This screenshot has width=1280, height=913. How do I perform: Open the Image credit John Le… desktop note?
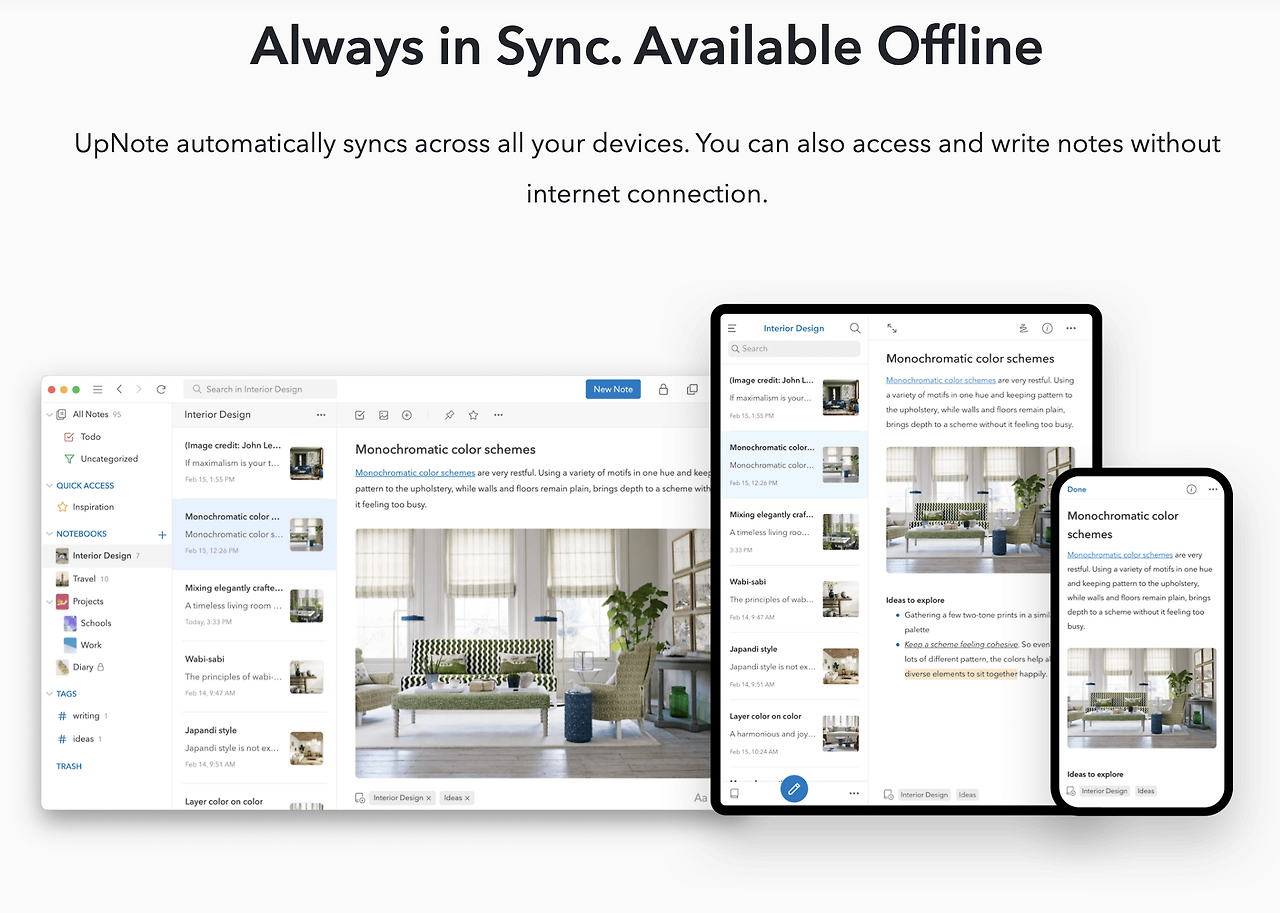254,463
